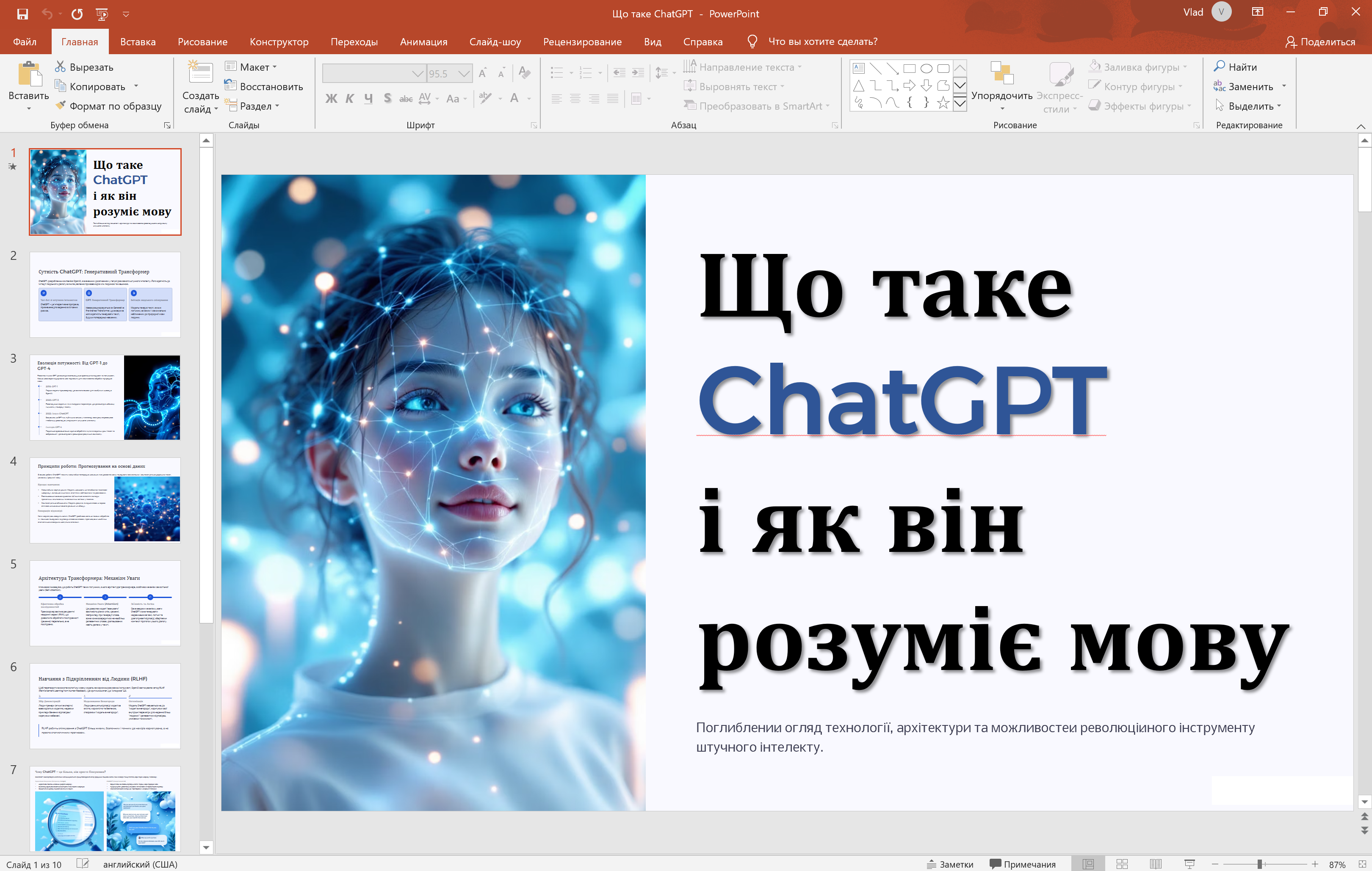Click the Redo arrow in the quick access toolbar
Viewport: 1372px width, 871px height.
(77, 14)
